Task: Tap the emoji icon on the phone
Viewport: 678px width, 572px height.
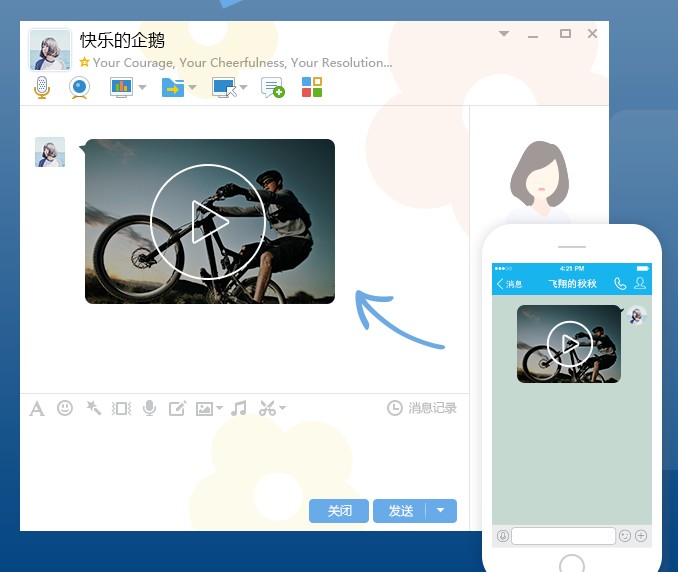Action: [x=625, y=536]
